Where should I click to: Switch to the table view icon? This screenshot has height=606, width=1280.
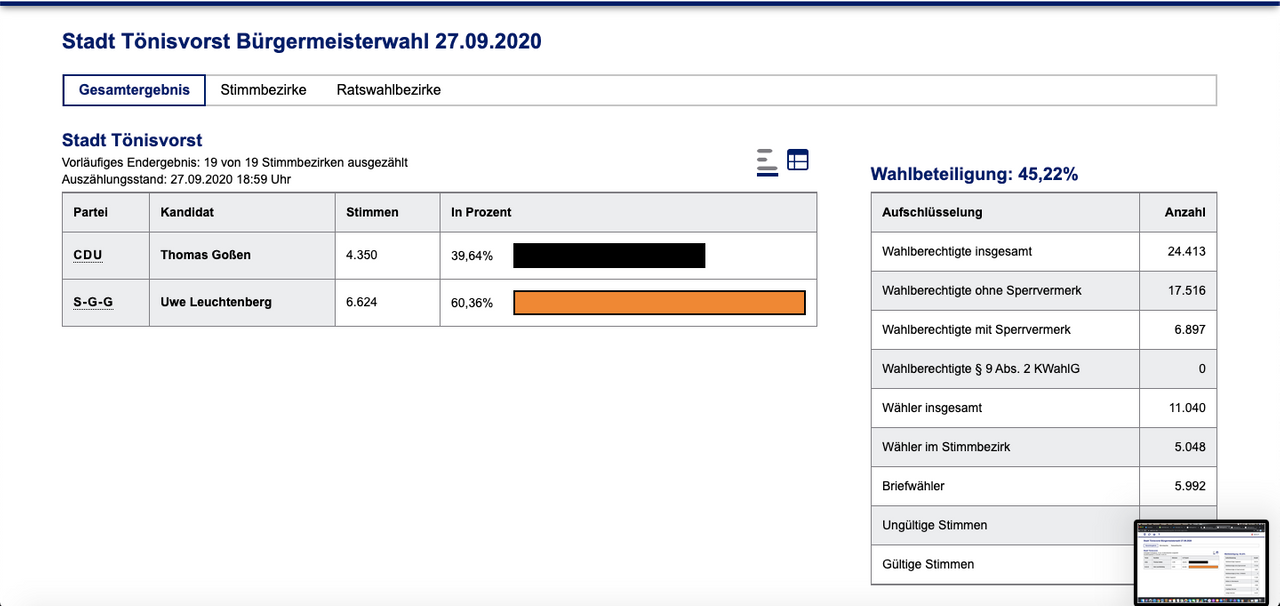pos(797,160)
